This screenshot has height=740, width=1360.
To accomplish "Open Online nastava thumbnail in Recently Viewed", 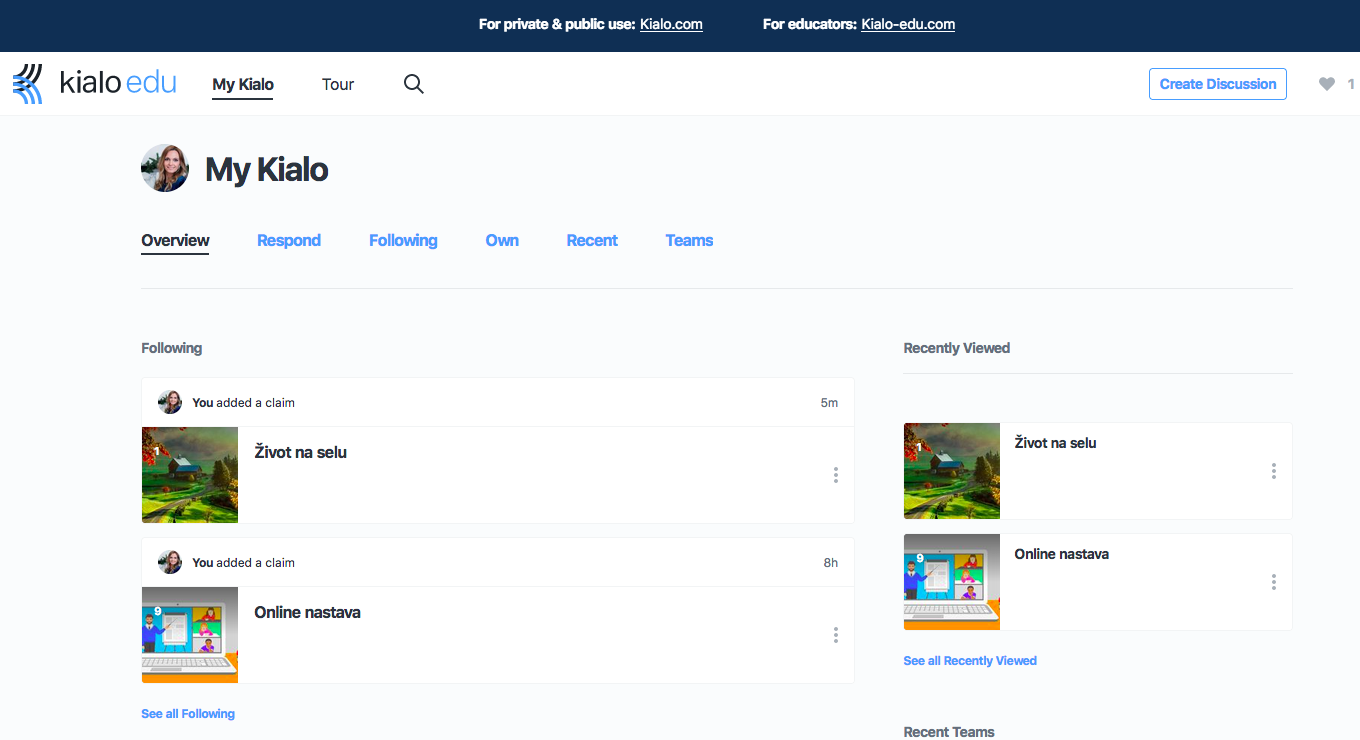I will [951, 582].
